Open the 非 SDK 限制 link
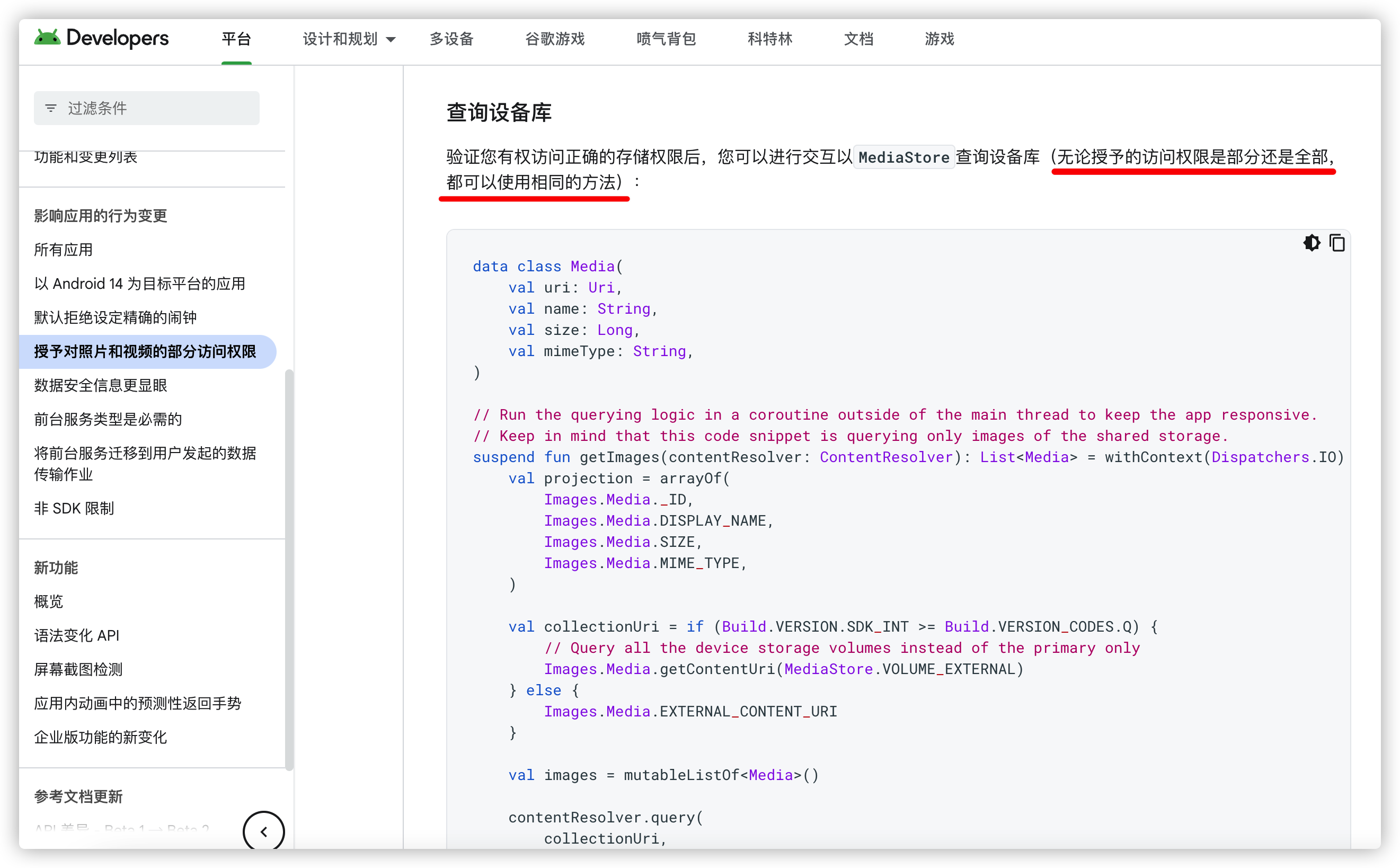This screenshot has height=868, width=1400. pyautogui.click(x=74, y=508)
